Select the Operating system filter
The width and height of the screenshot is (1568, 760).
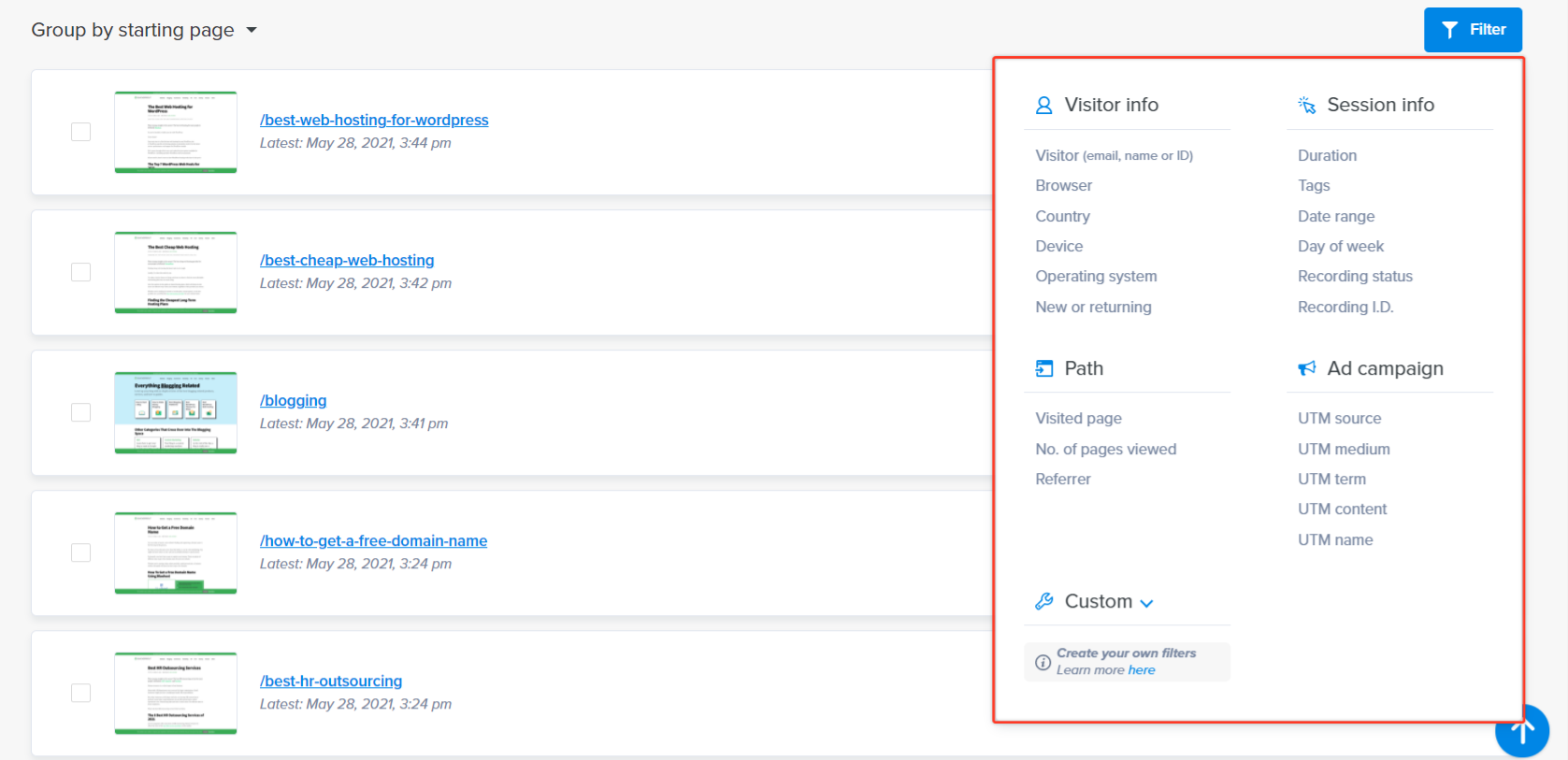(1096, 276)
